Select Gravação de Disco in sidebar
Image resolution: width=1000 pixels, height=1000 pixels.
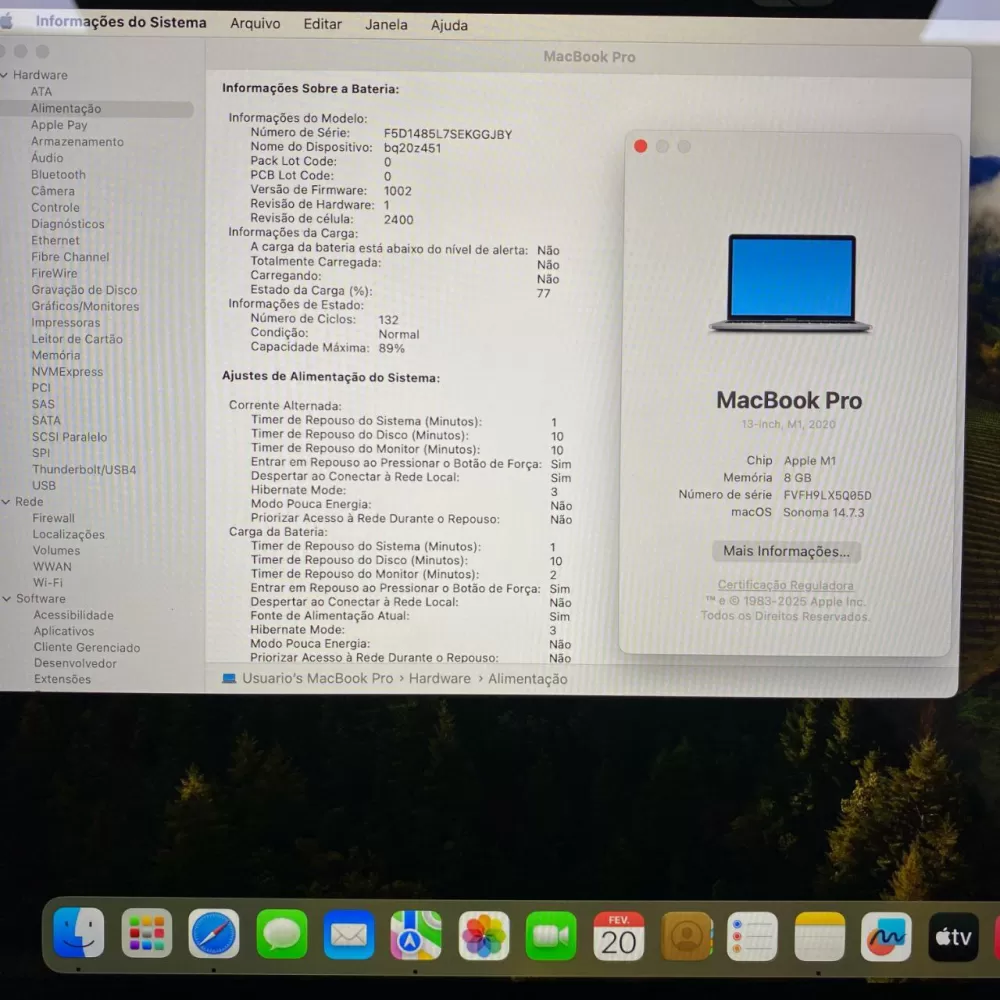[x=84, y=290]
